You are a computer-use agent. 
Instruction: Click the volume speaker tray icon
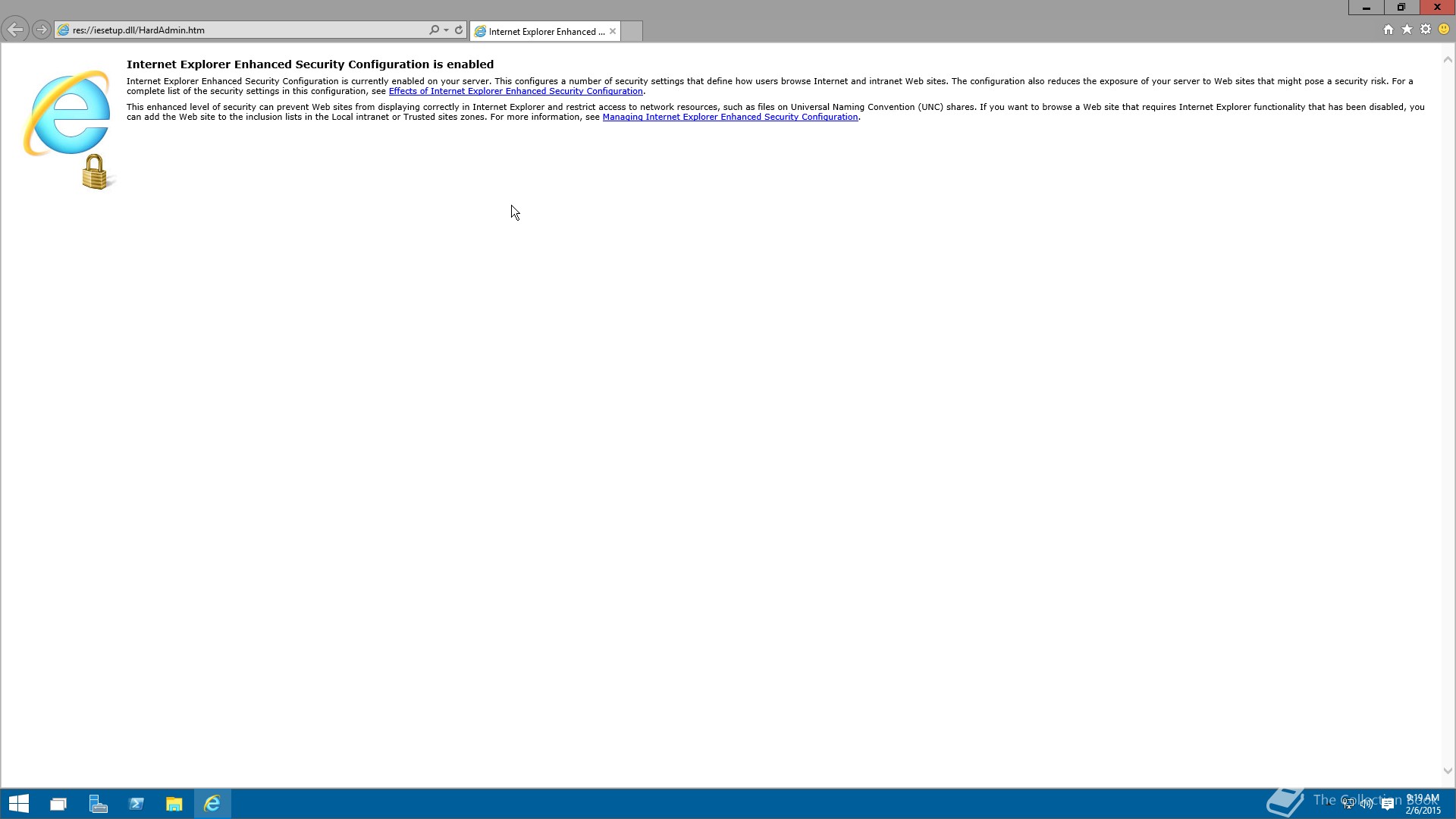pyautogui.click(x=1367, y=804)
